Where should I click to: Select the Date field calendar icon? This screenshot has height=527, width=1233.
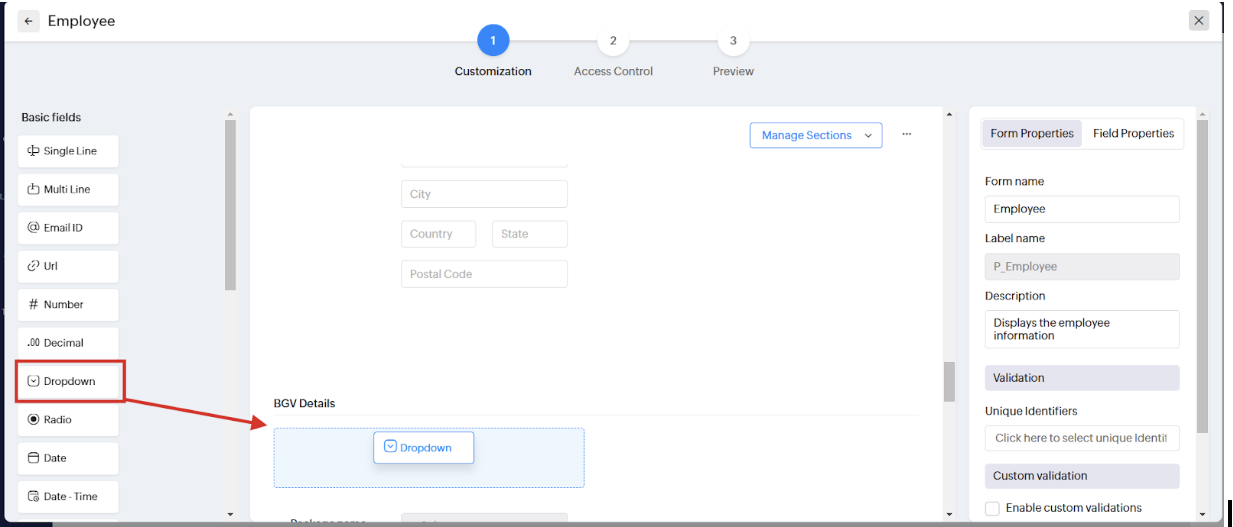(33, 458)
